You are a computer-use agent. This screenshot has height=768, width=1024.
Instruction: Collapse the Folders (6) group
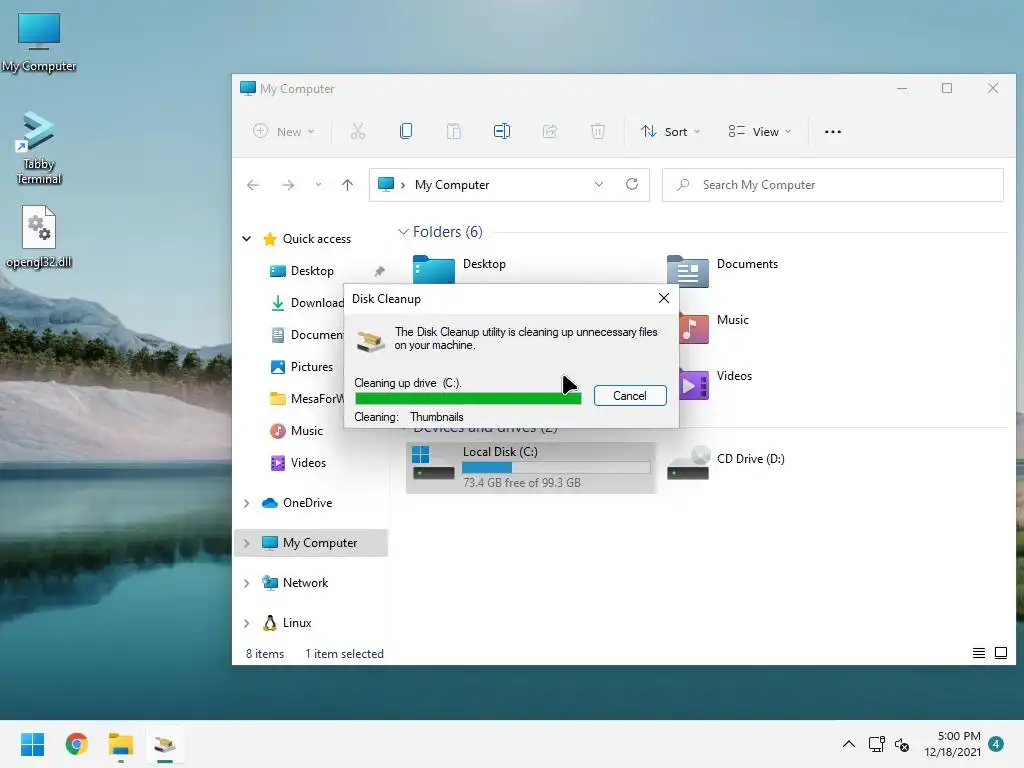403,232
